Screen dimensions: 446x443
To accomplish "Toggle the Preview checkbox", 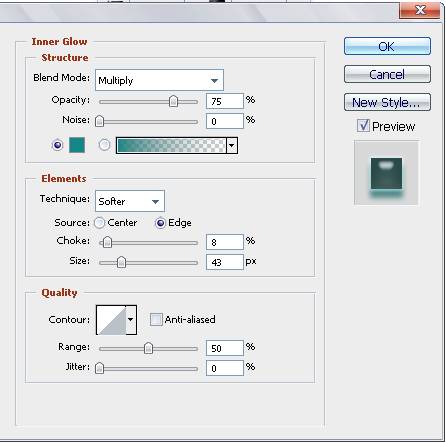I will 363,126.
